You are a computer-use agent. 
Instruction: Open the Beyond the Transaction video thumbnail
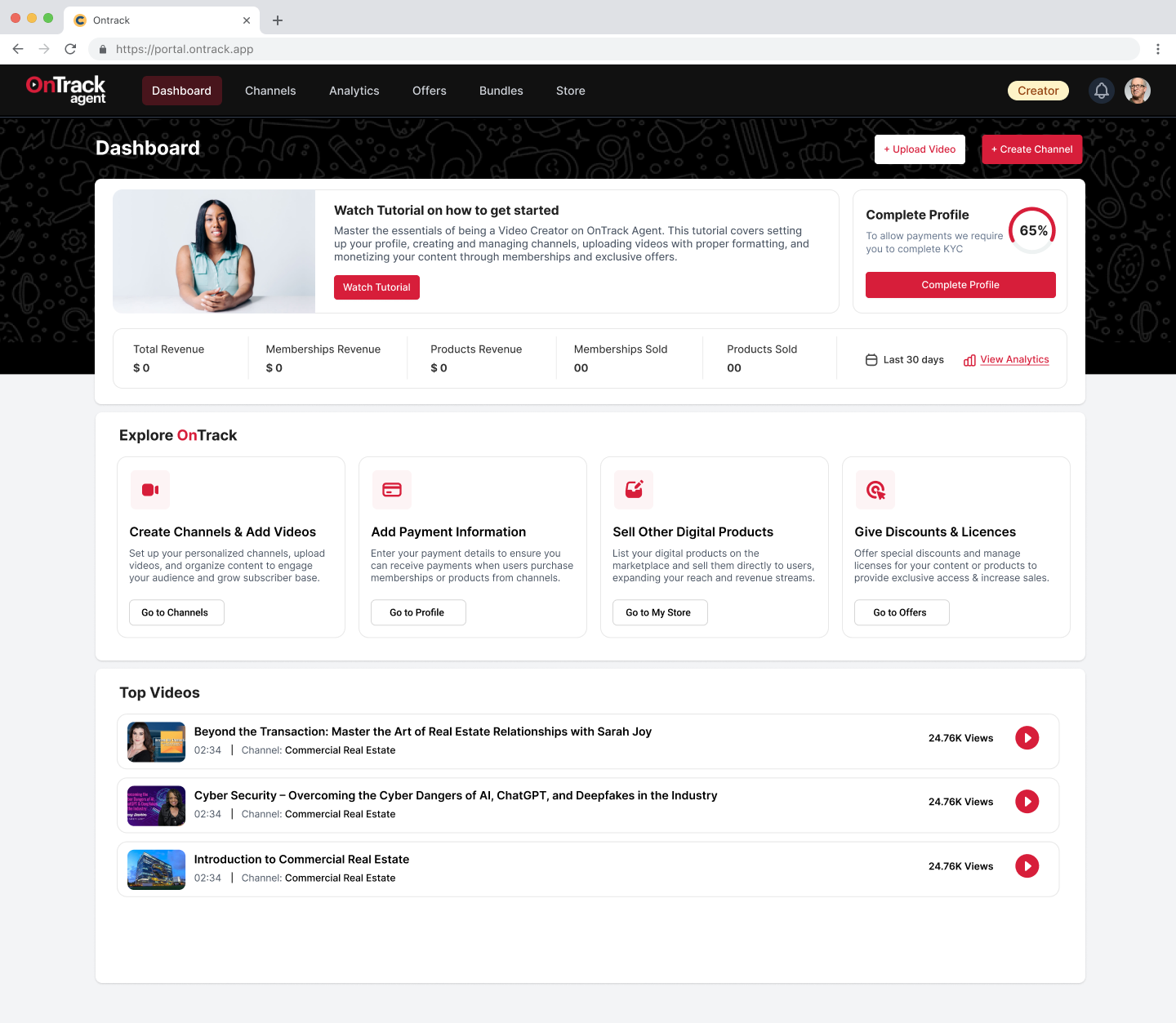click(157, 741)
